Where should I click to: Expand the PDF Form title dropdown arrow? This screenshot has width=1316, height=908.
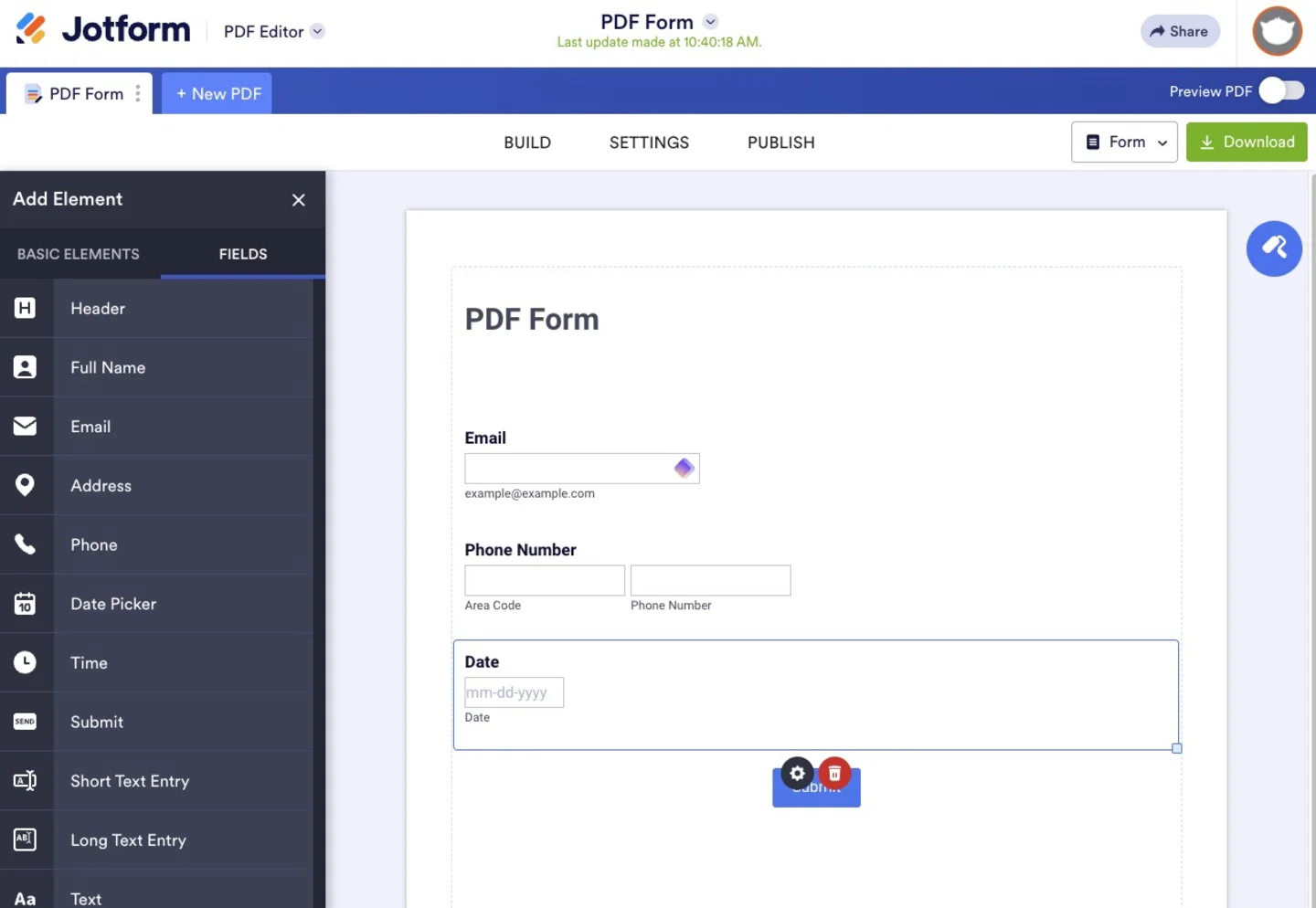tap(710, 22)
